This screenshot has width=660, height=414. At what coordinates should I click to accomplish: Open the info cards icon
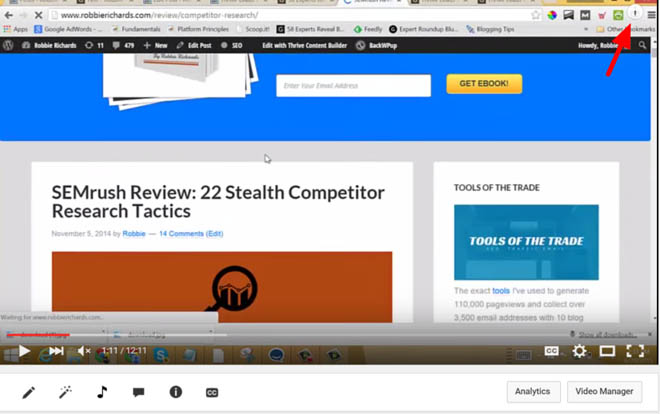(175, 393)
